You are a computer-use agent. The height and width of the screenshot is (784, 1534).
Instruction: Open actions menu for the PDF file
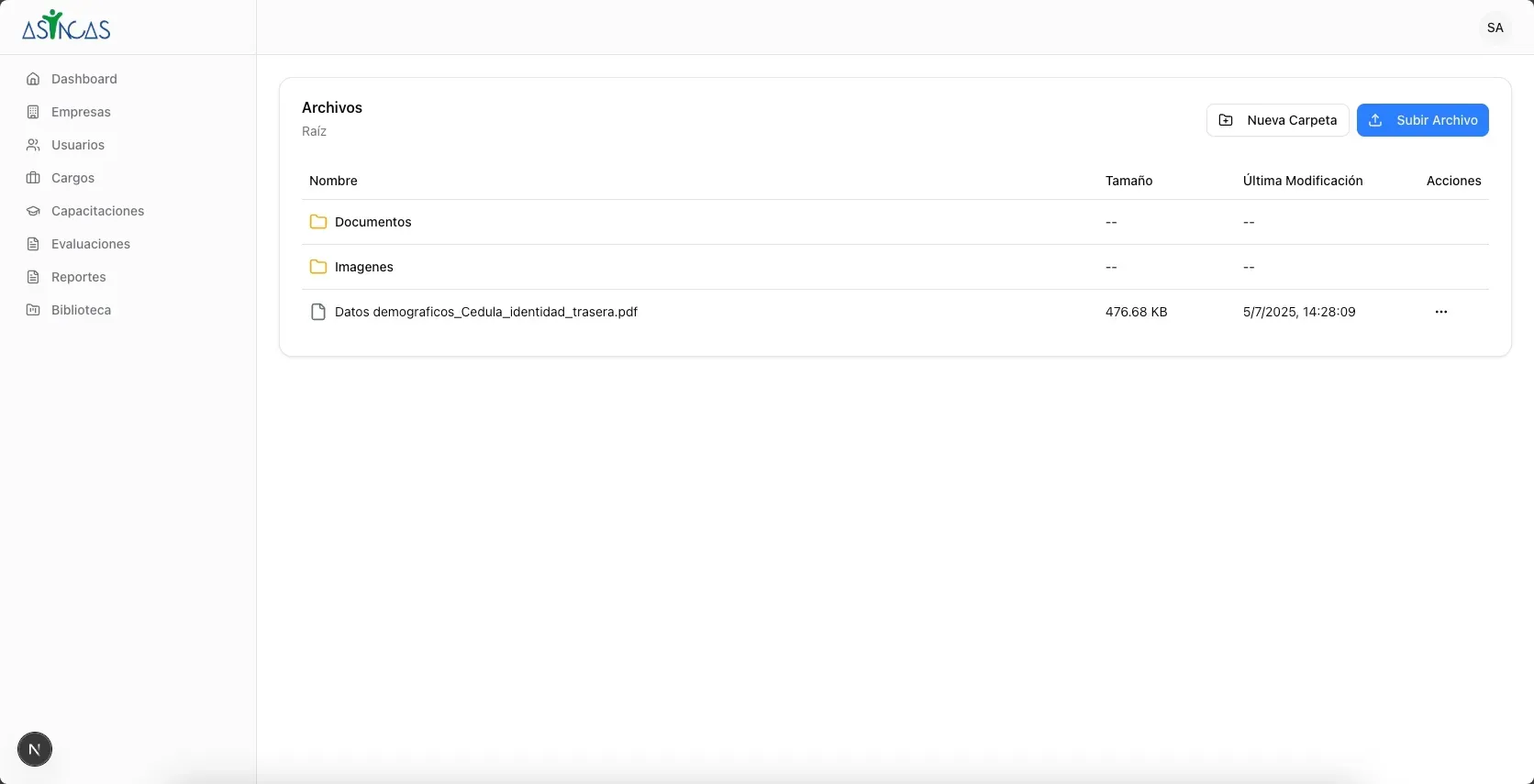pyautogui.click(x=1440, y=312)
